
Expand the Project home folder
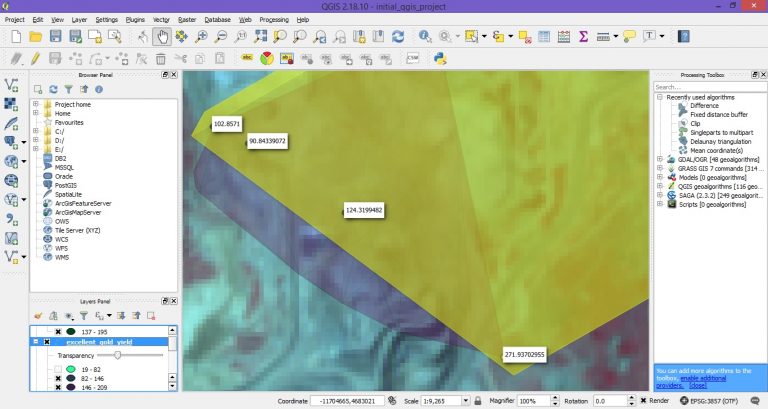point(35,104)
